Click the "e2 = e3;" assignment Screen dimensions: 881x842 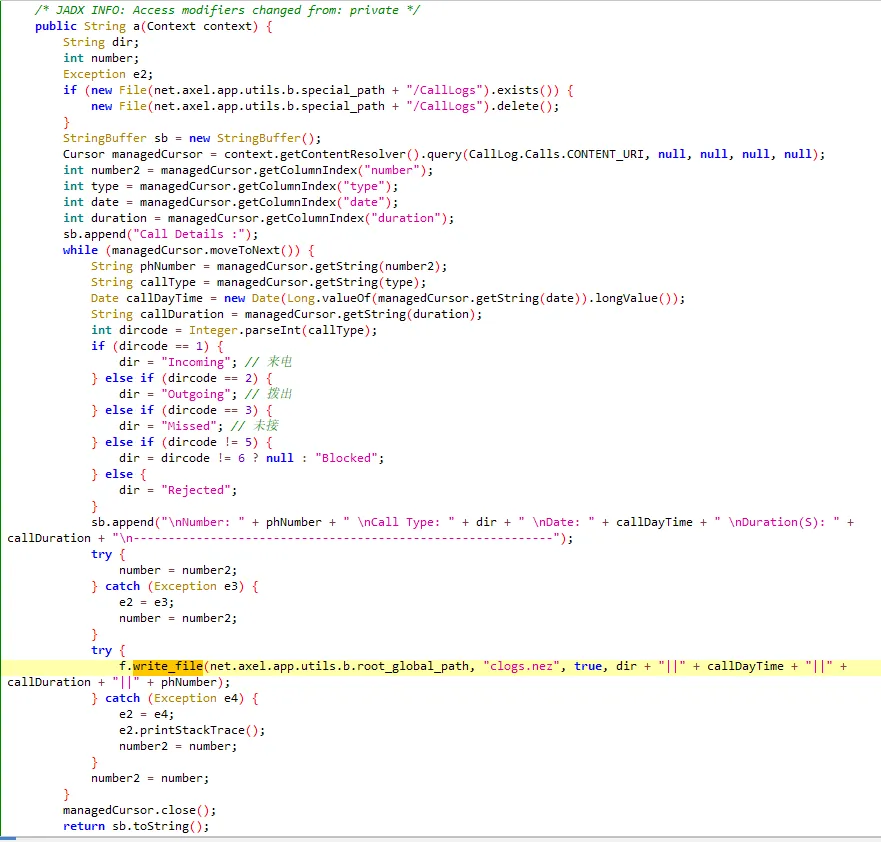(x=147, y=602)
